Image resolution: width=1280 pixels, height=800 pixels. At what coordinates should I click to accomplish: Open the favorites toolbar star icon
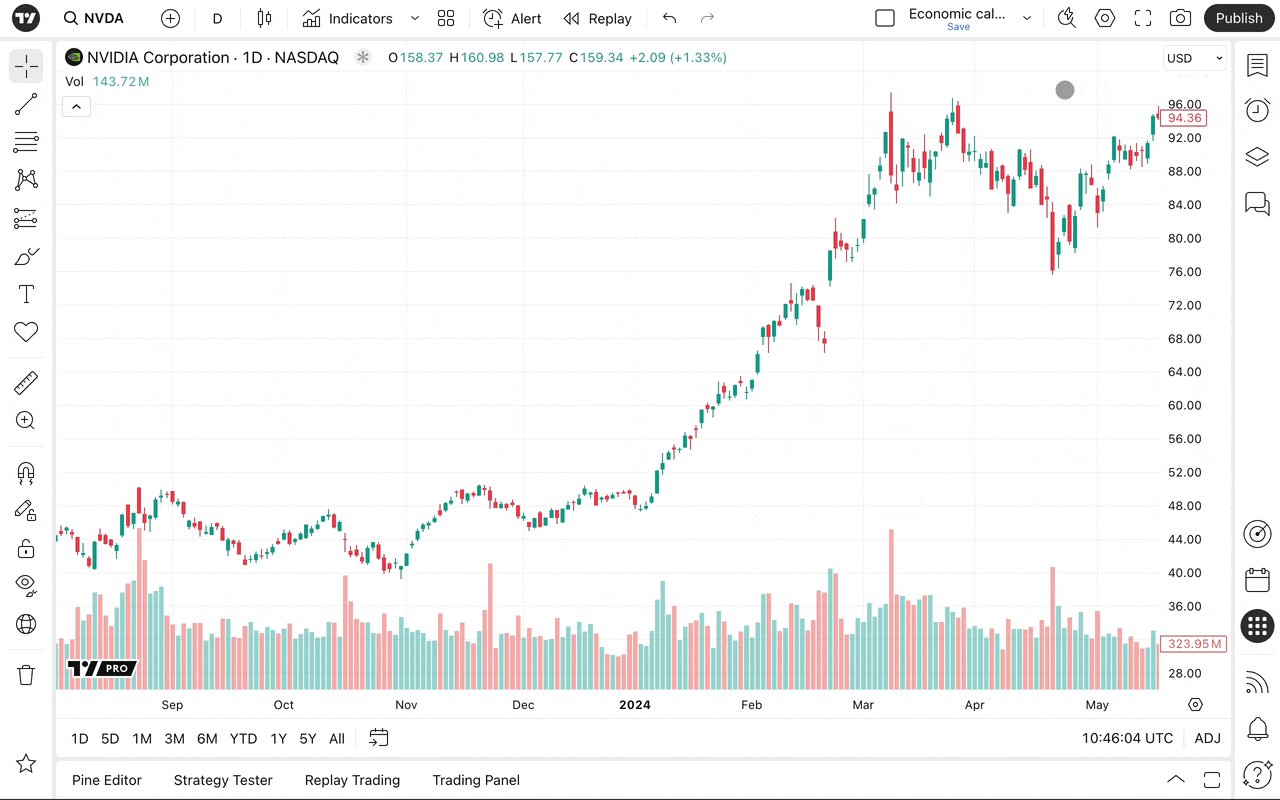click(x=26, y=764)
